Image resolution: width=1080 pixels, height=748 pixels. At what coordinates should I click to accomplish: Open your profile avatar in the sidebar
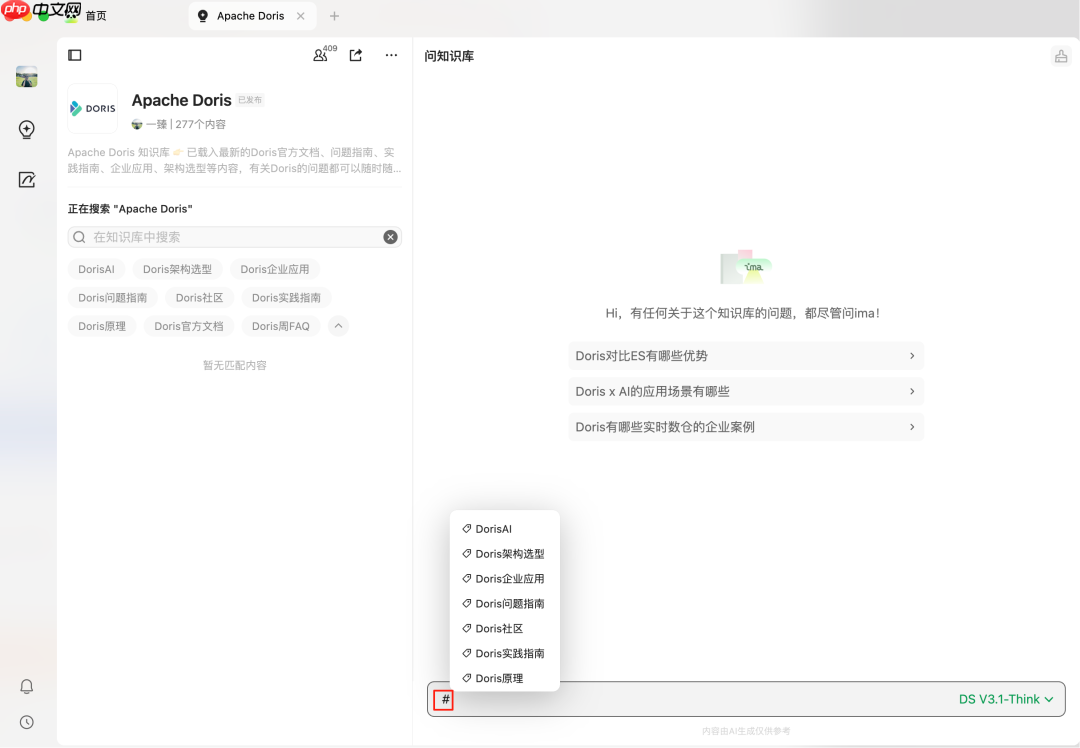pyautogui.click(x=26, y=76)
